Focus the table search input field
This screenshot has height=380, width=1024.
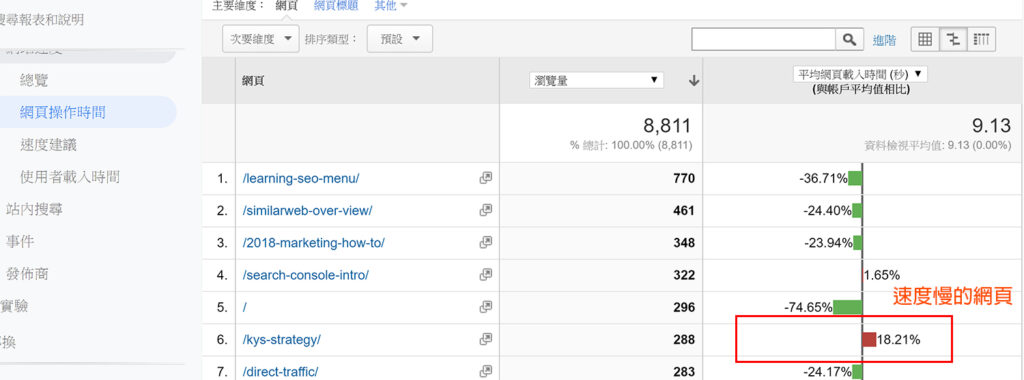[763, 40]
